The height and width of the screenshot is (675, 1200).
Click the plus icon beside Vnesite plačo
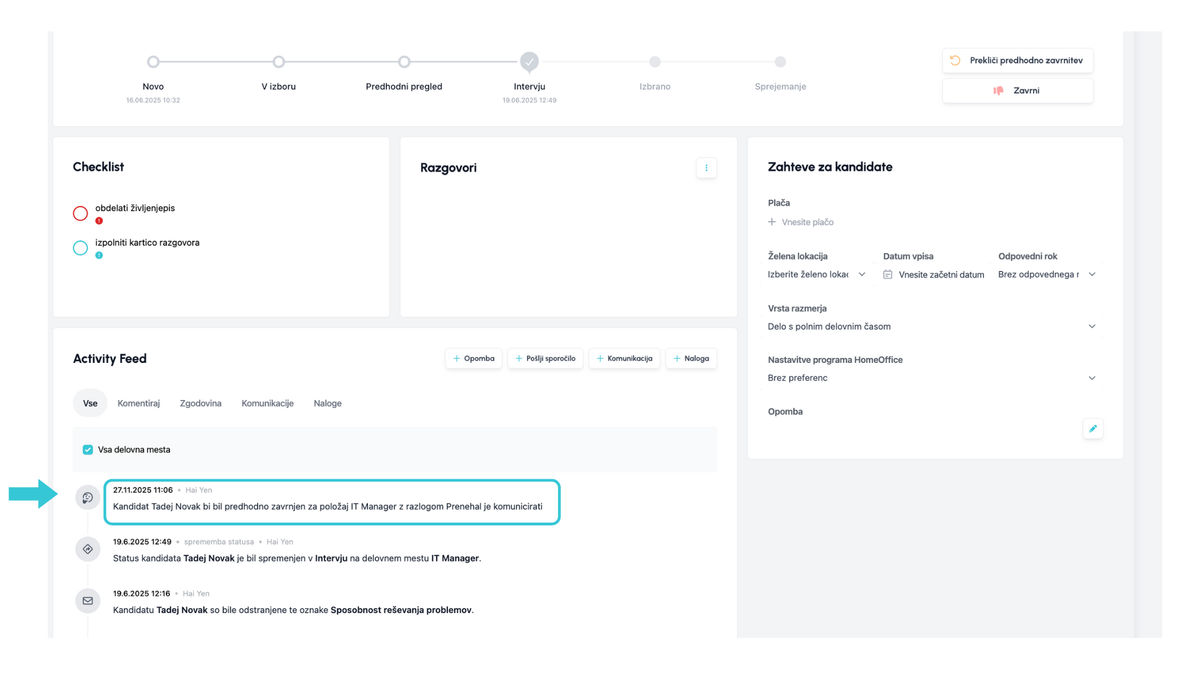pyautogui.click(x=772, y=222)
